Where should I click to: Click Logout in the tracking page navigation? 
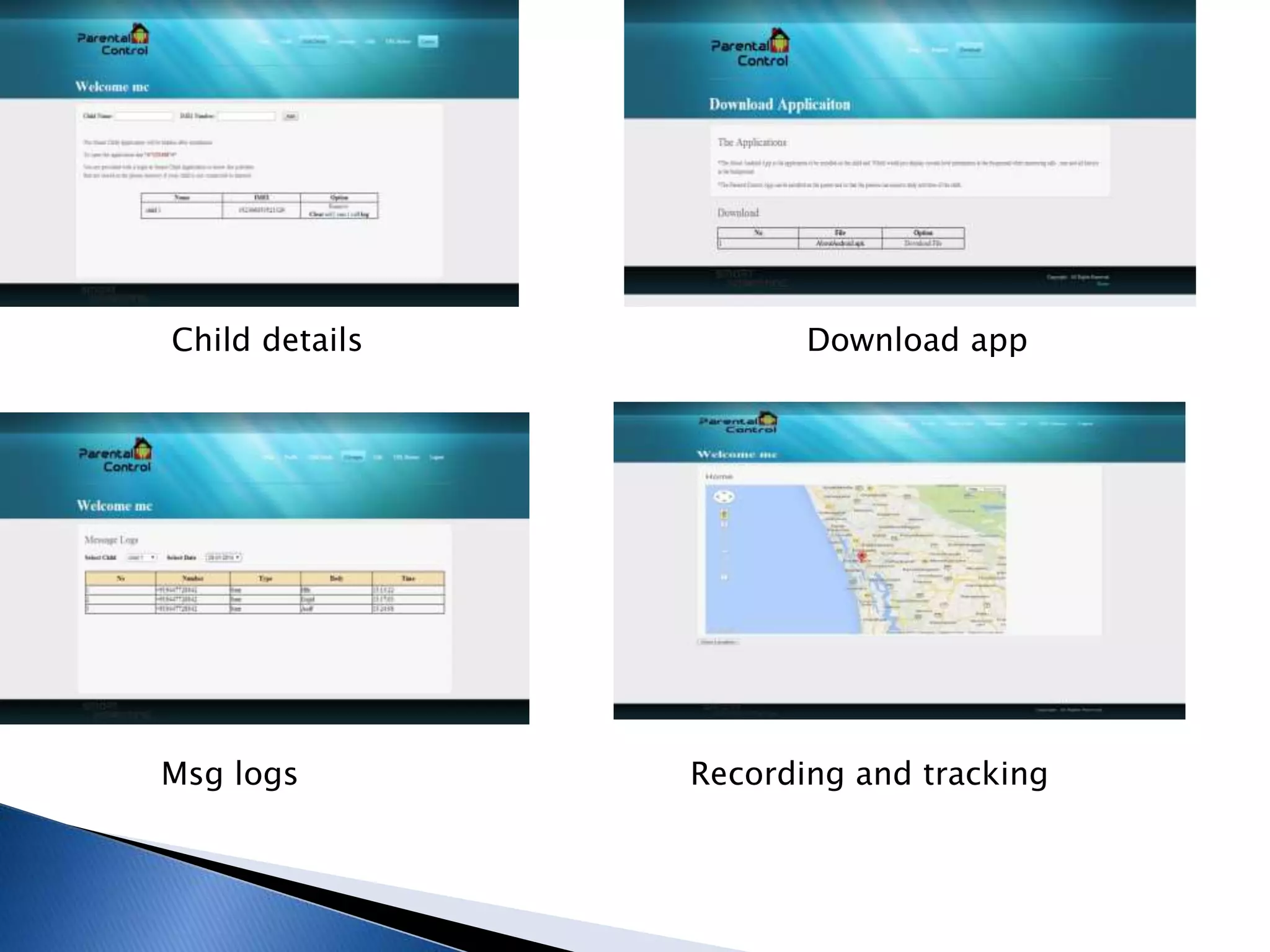point(1085,424)
